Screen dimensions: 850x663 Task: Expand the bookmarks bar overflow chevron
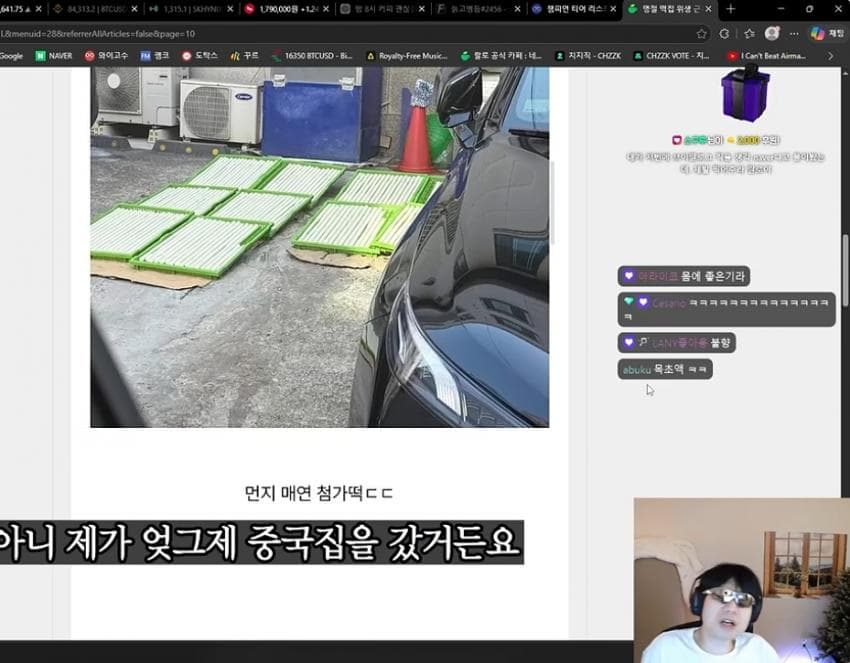point(830,56)
